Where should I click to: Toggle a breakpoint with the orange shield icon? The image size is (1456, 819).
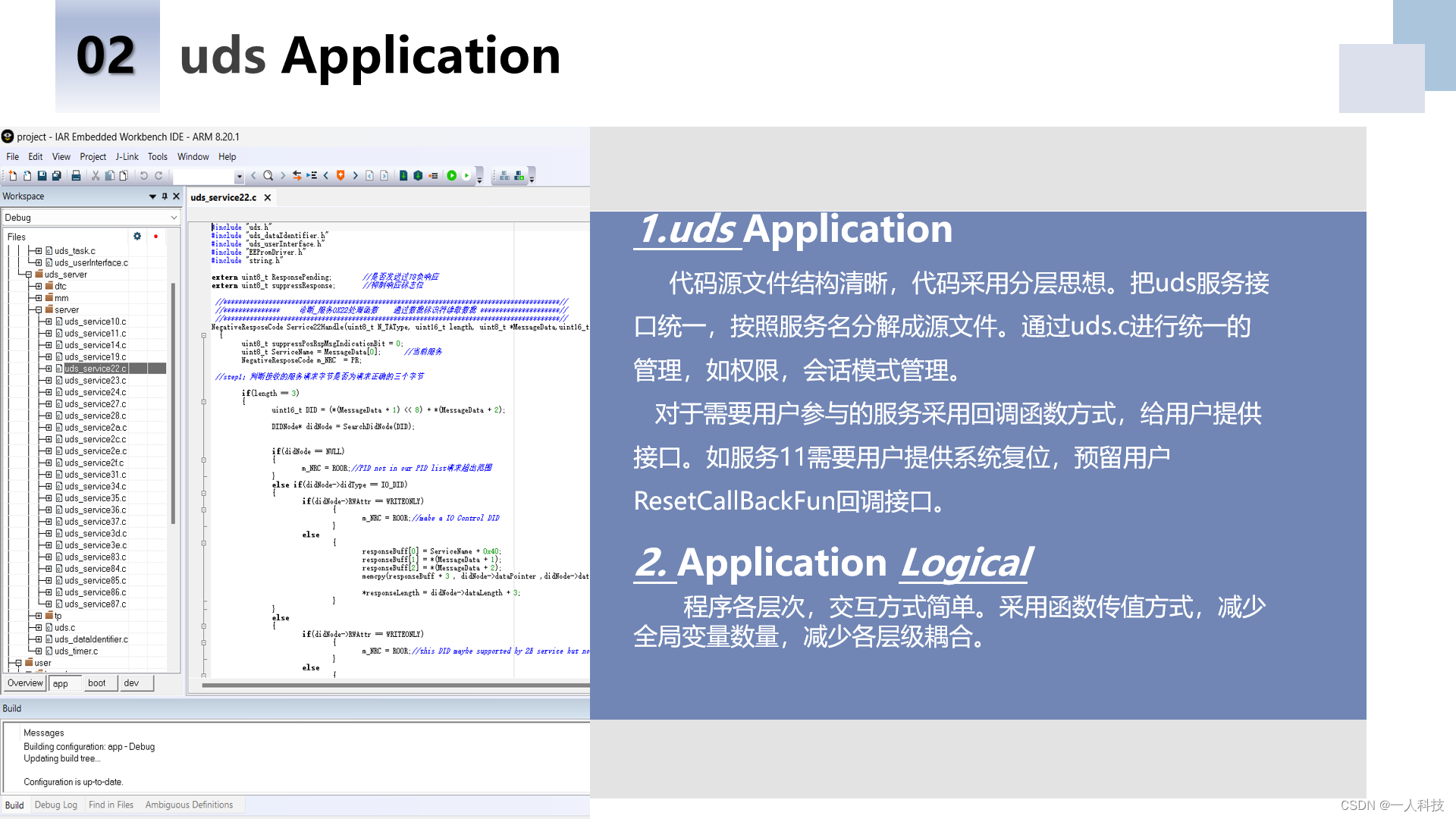tap(341, 175)
